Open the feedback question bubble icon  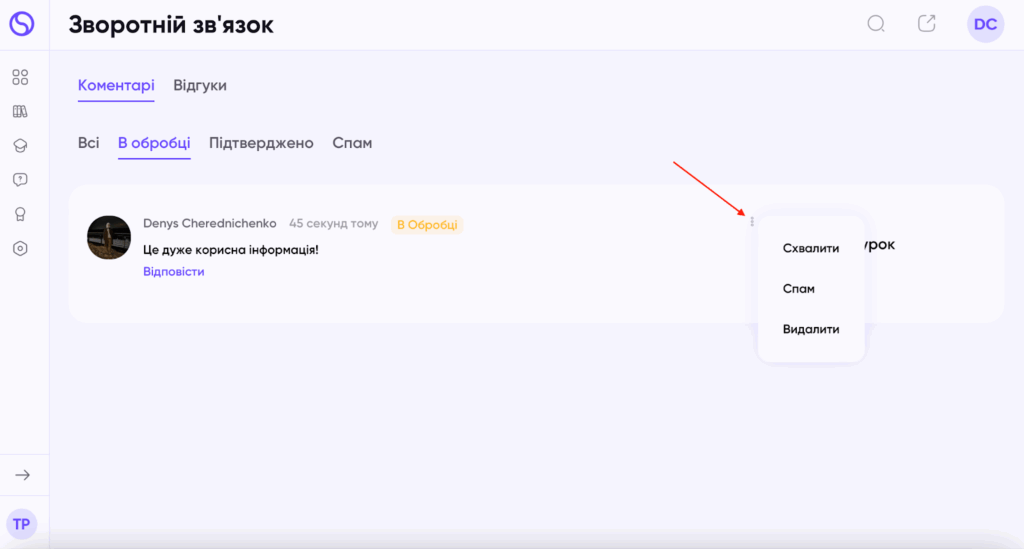coord(20,180)
